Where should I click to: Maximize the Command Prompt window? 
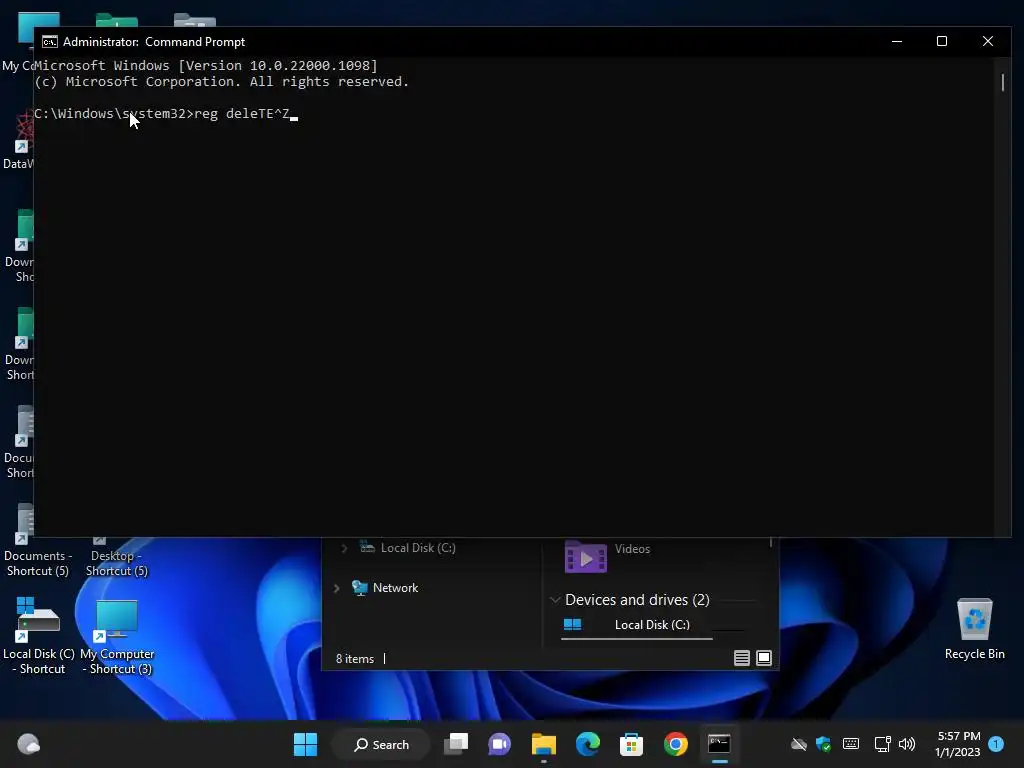pyautogui.click(x=942, y=41)
